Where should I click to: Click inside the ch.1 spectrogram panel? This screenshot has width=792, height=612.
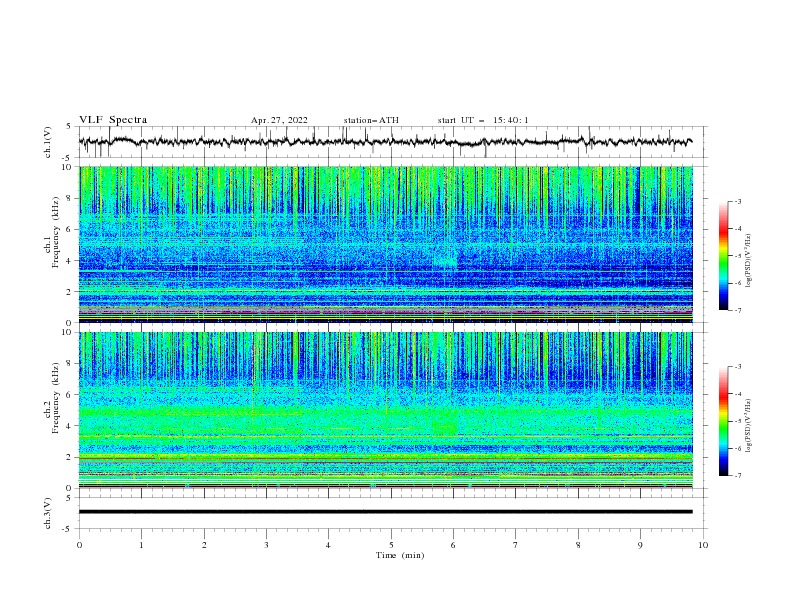click(385, 244)
